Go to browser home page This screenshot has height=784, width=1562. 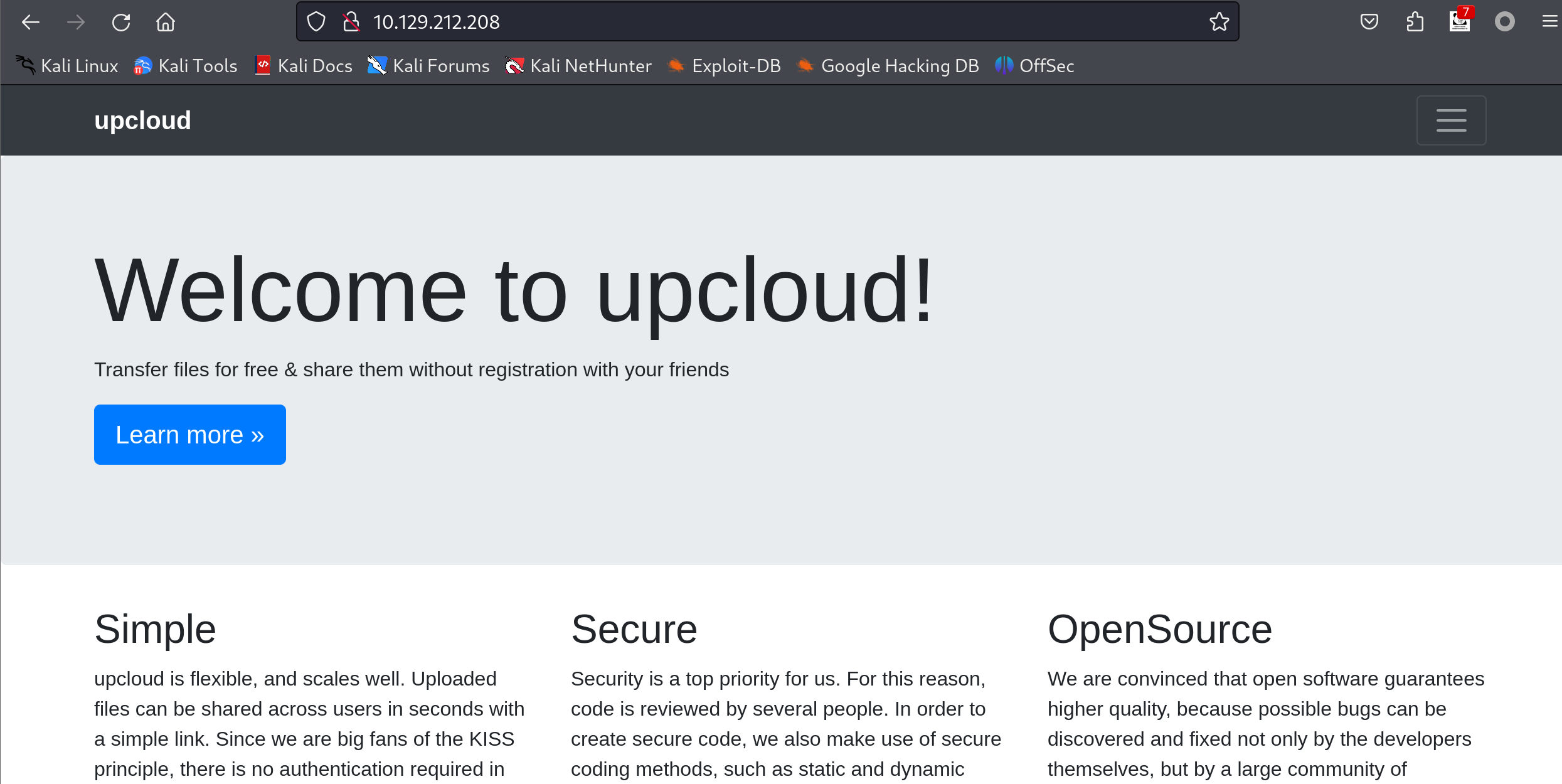166,23
